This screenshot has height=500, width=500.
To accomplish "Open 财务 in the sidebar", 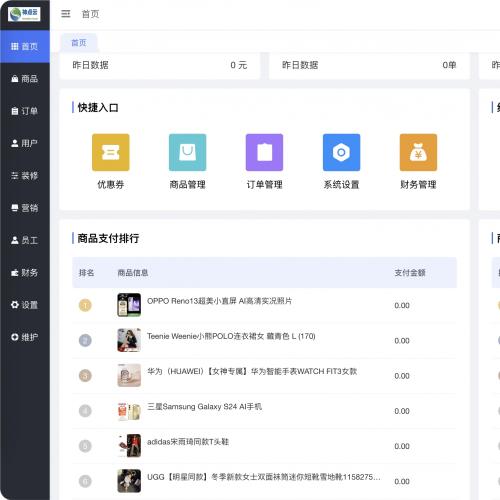I will coord(25,273).
